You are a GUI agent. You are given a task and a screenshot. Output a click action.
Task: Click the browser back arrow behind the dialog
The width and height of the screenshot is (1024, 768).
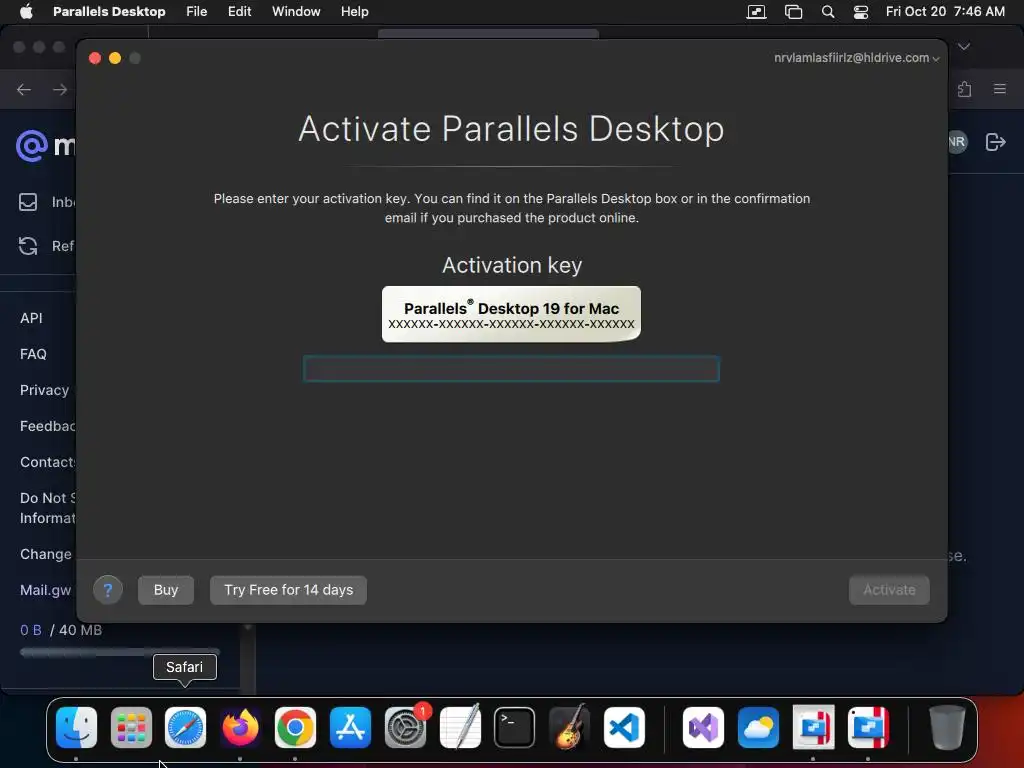24,89
